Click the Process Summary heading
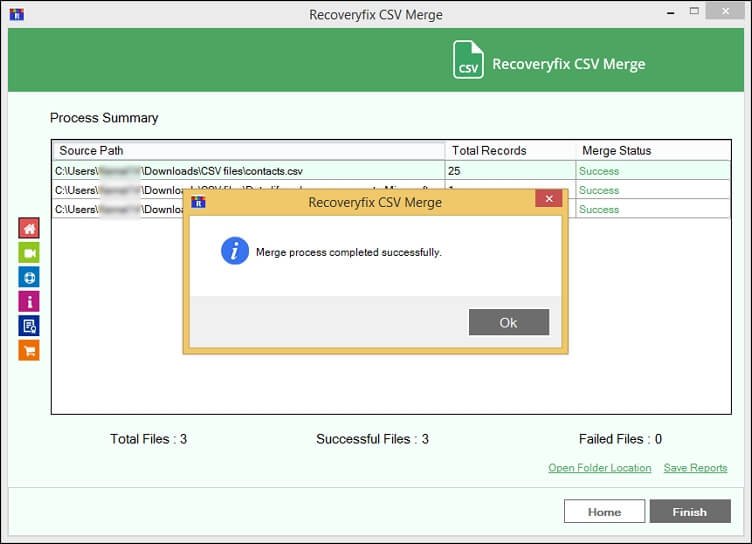Screen dimensions: 752x544 (x=104, y=118)
